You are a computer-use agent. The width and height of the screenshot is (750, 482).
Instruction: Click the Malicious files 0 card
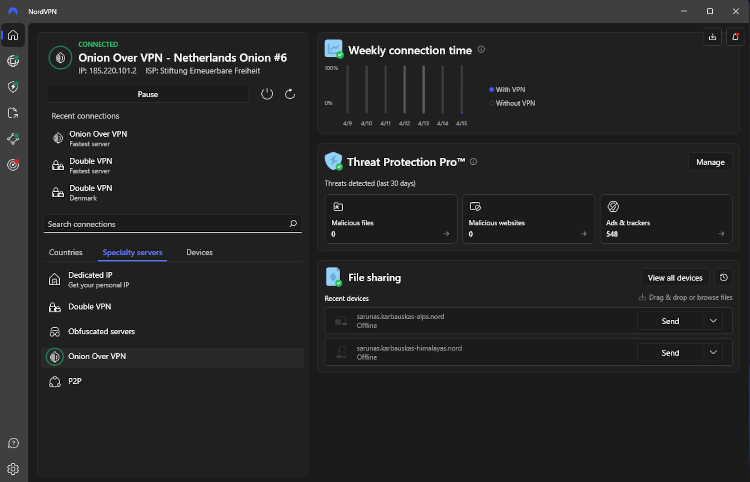tap(391, 219)
